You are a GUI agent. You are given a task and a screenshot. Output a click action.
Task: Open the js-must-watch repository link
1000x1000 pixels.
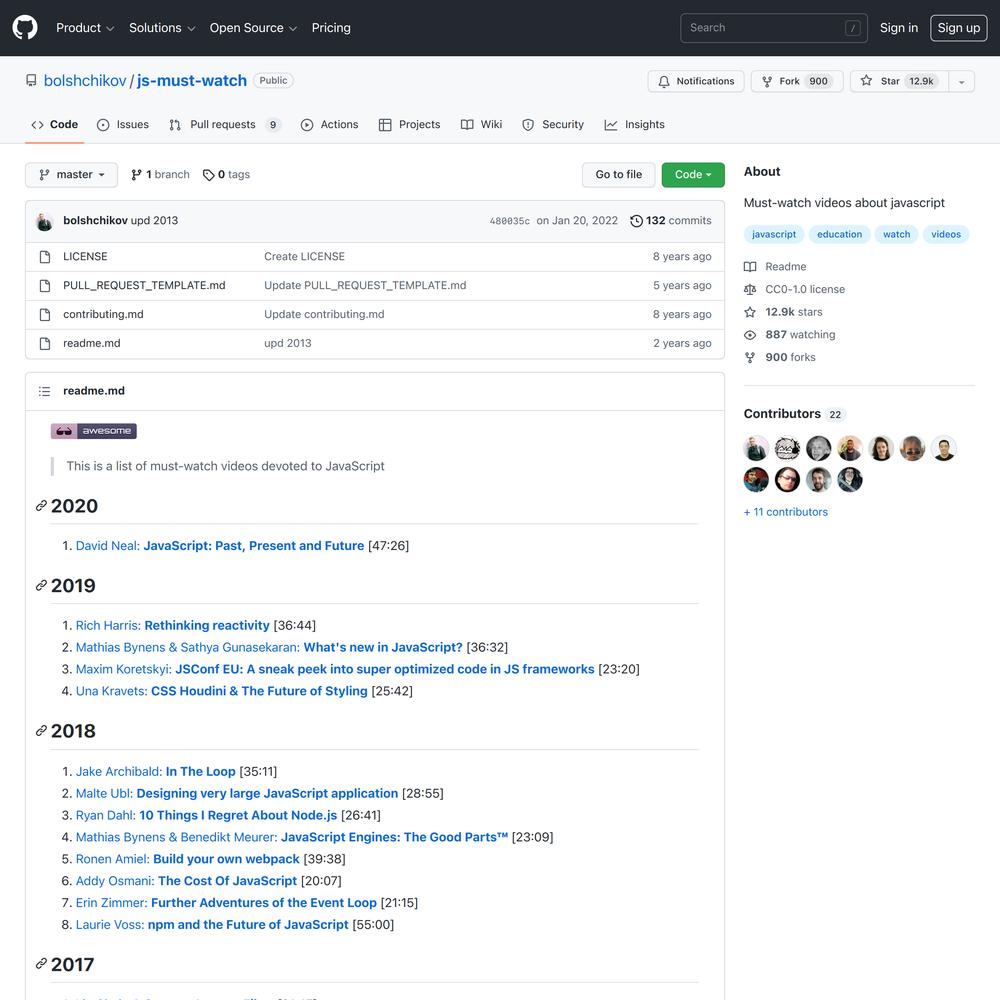(192, 81)
